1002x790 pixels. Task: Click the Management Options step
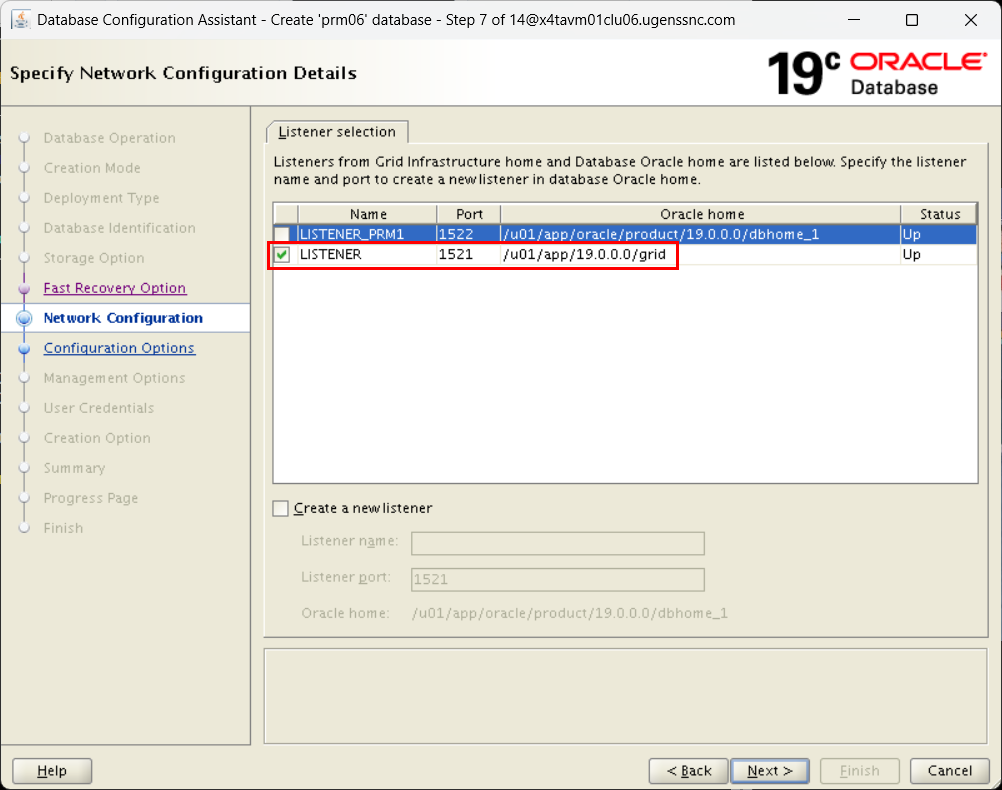point(114,378)
